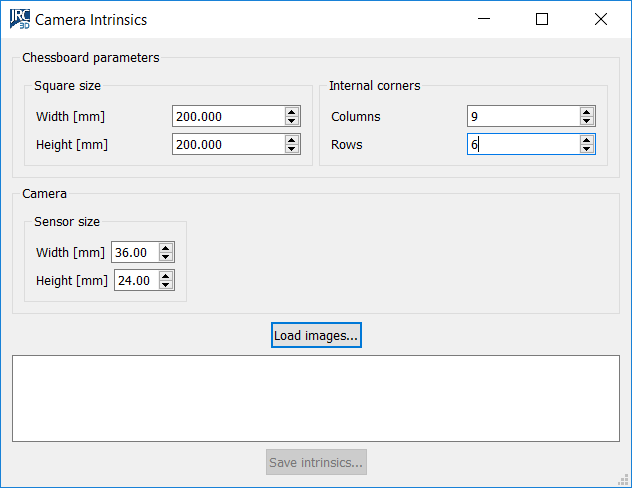
Task: Step down the sensor Height value
Action: [166, 285]
